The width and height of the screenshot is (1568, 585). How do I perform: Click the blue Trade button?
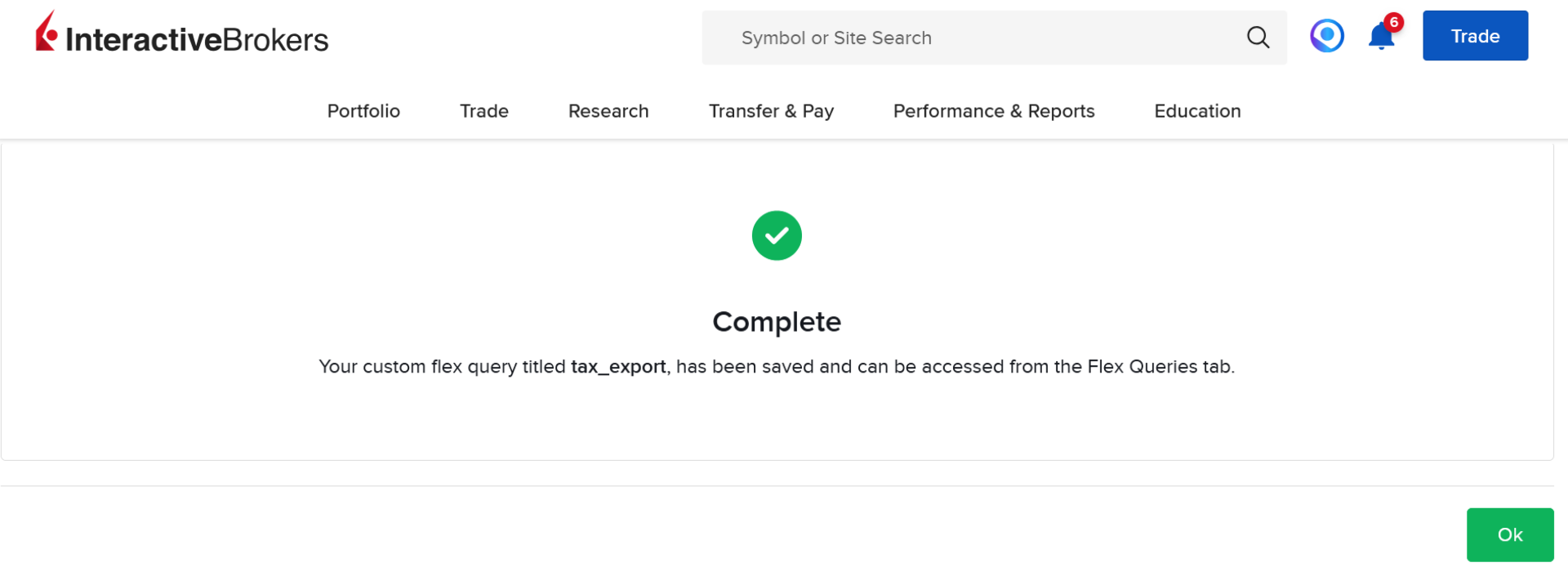coord(1475,36)
